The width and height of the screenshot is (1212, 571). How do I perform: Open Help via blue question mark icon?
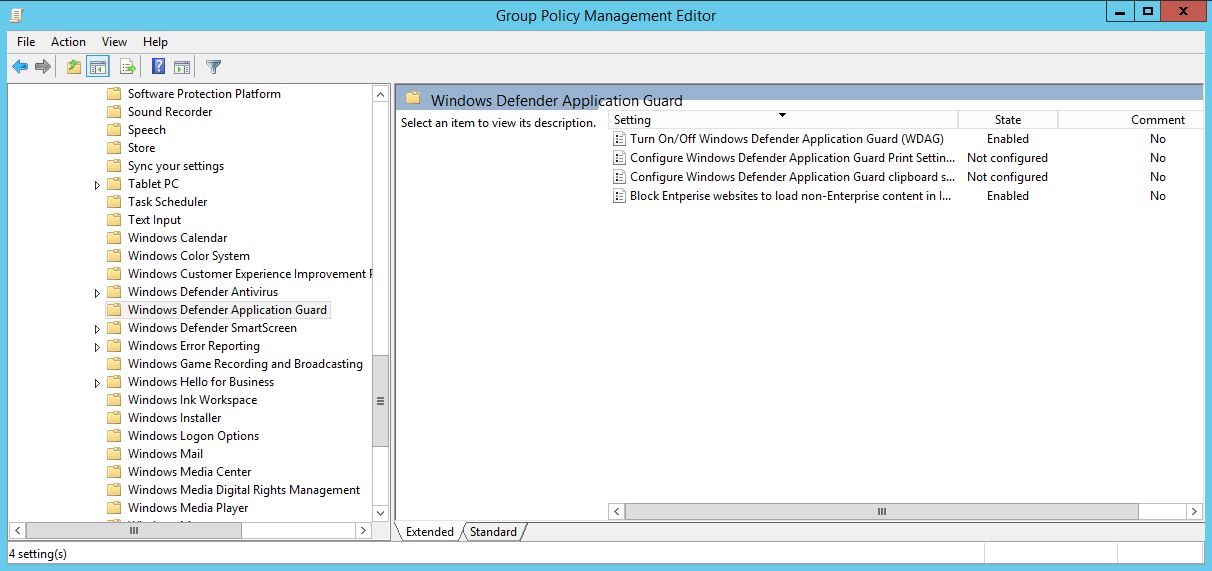(158, 67)
